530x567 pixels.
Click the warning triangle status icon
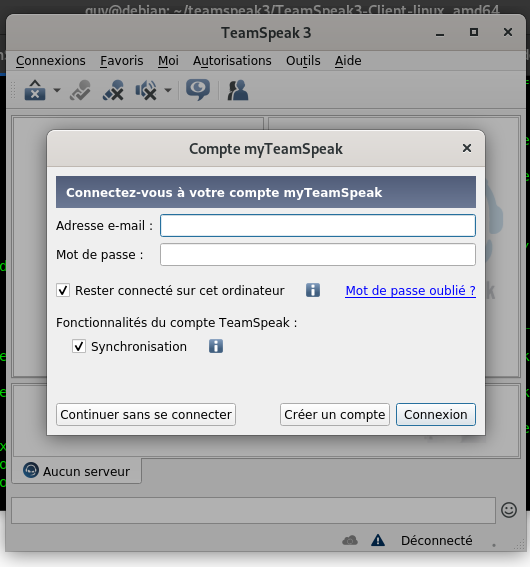tap(378, 541)
